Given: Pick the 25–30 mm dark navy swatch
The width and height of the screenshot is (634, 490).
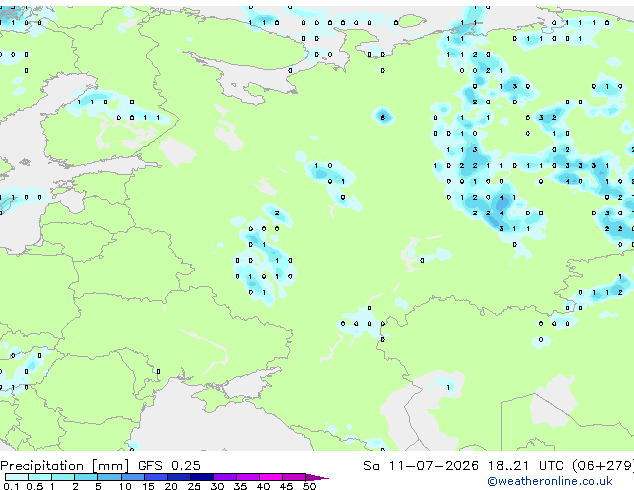Looking at the screenshot, I should point(202,477).
